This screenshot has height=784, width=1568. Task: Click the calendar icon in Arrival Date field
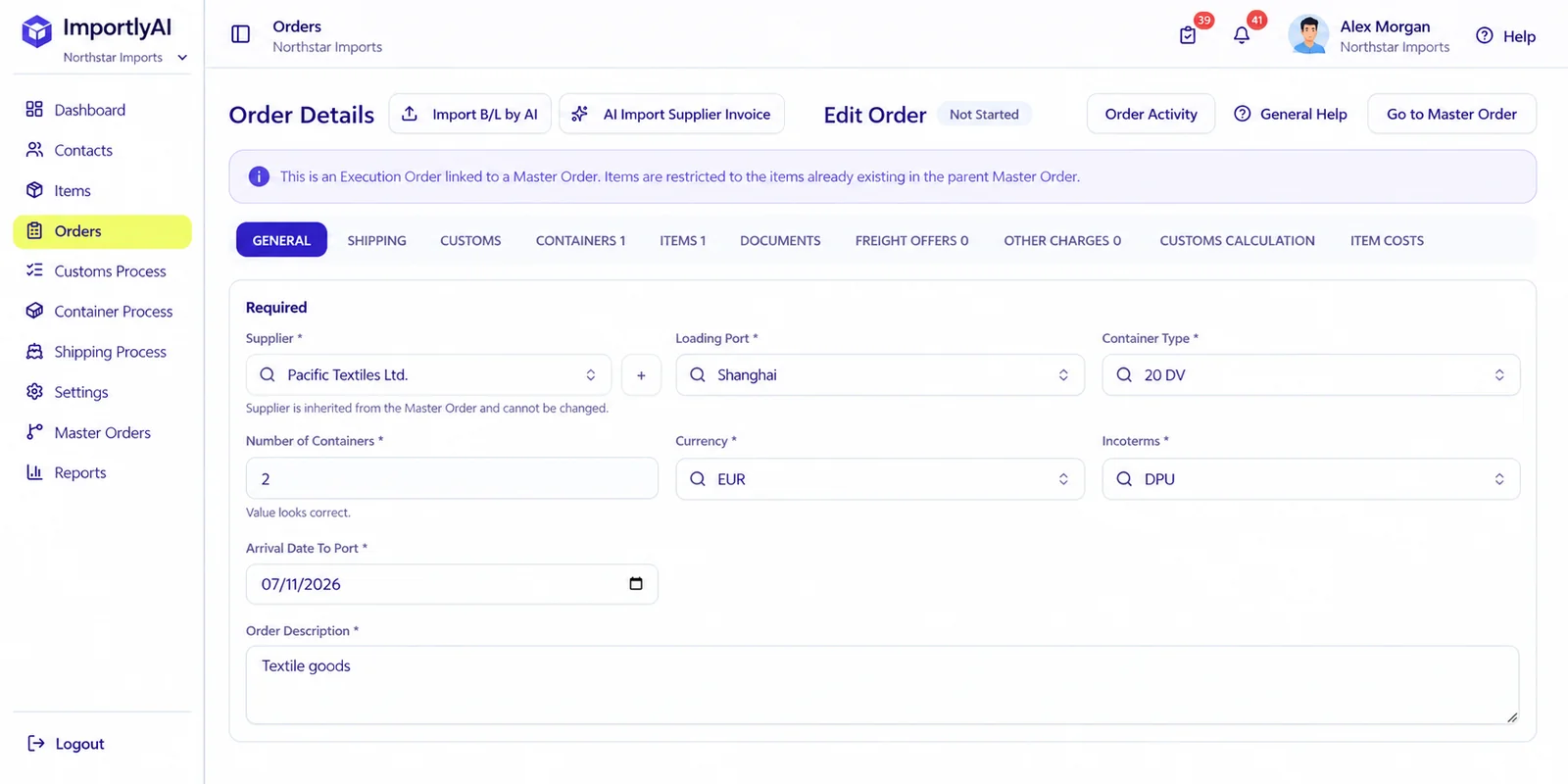point(636,584)
